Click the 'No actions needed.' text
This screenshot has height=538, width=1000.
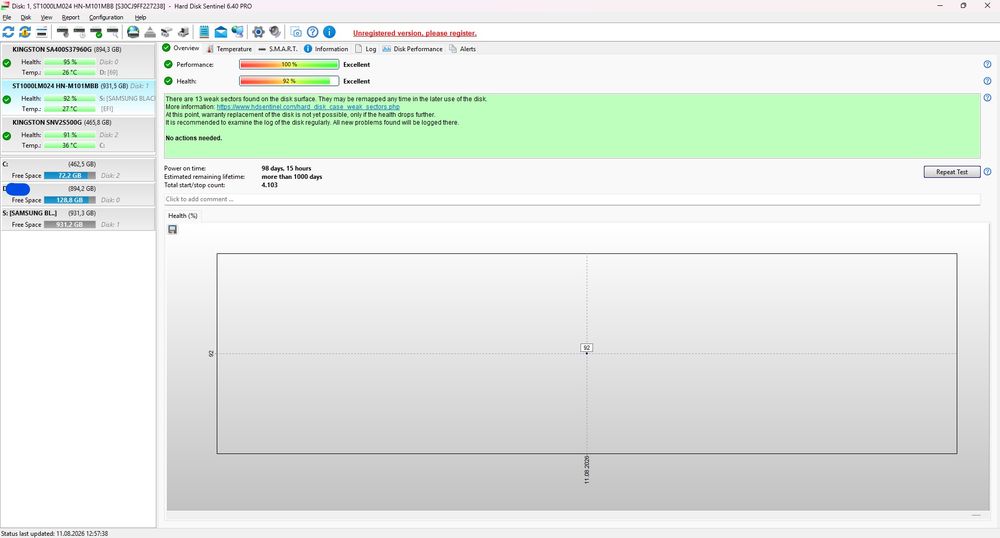pyautogui.click(x=194, y=138)
